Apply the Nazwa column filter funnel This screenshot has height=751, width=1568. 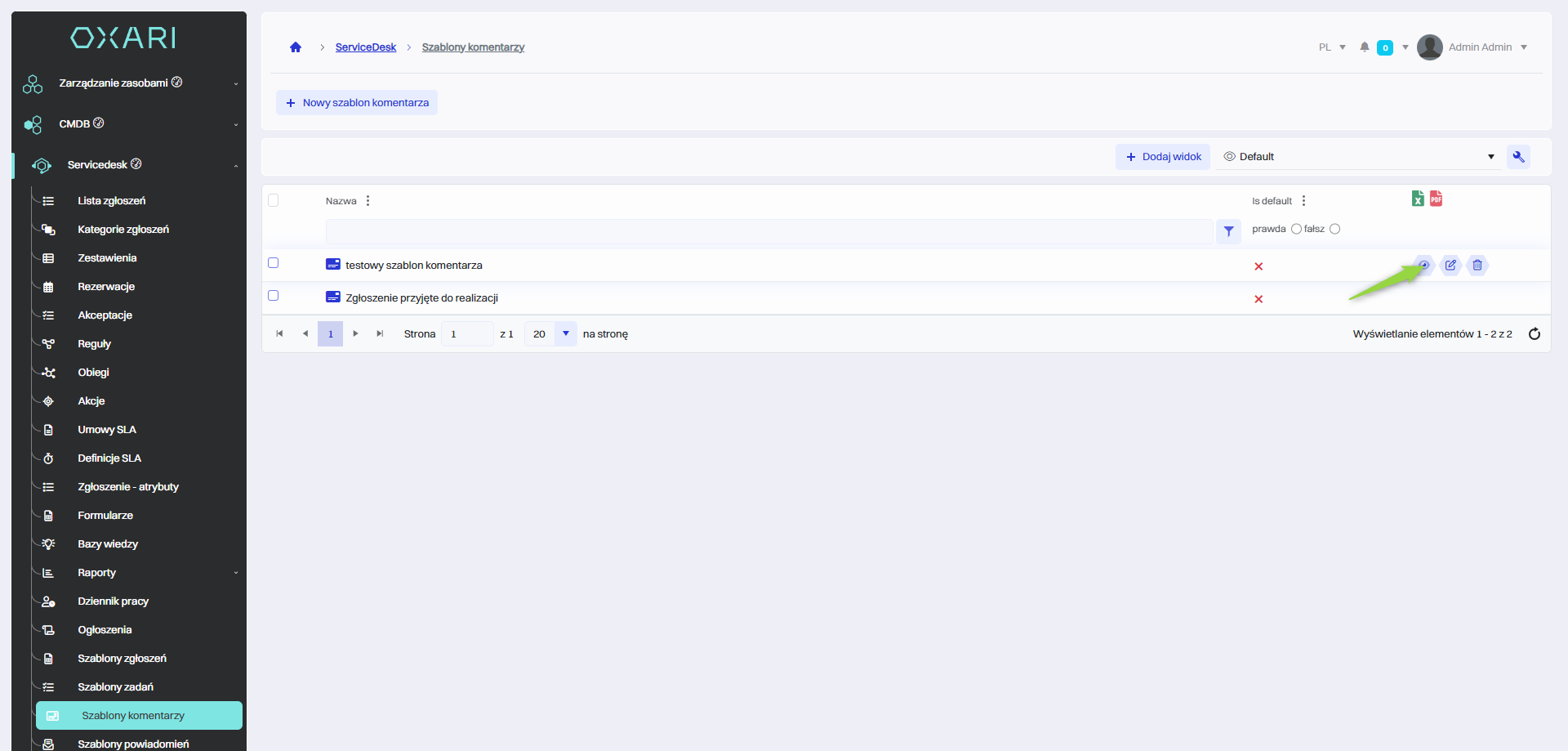pyautogui.click(x=1228, y=231)
